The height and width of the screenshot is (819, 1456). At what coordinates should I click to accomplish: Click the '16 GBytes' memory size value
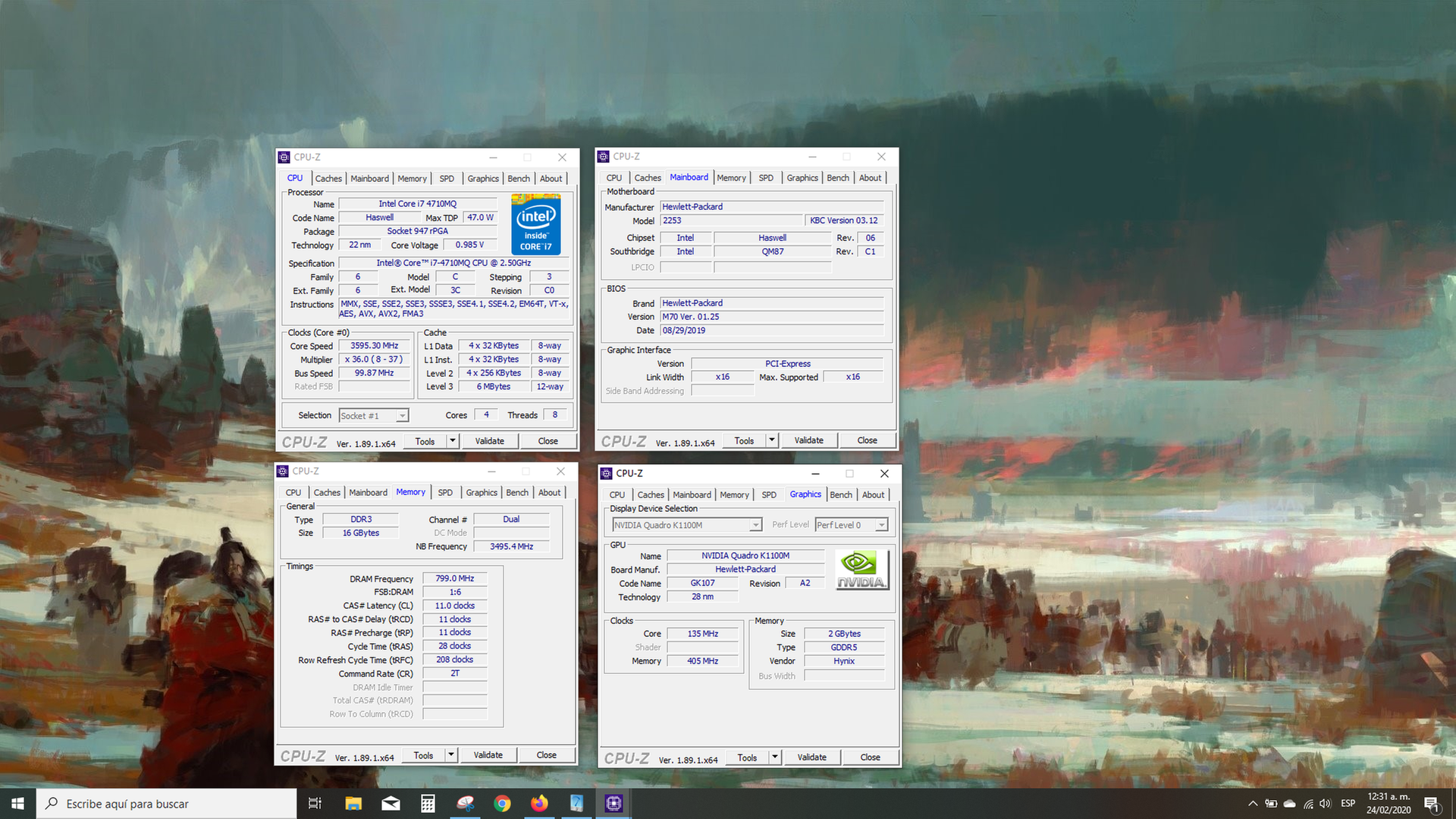tap(360, 532)
